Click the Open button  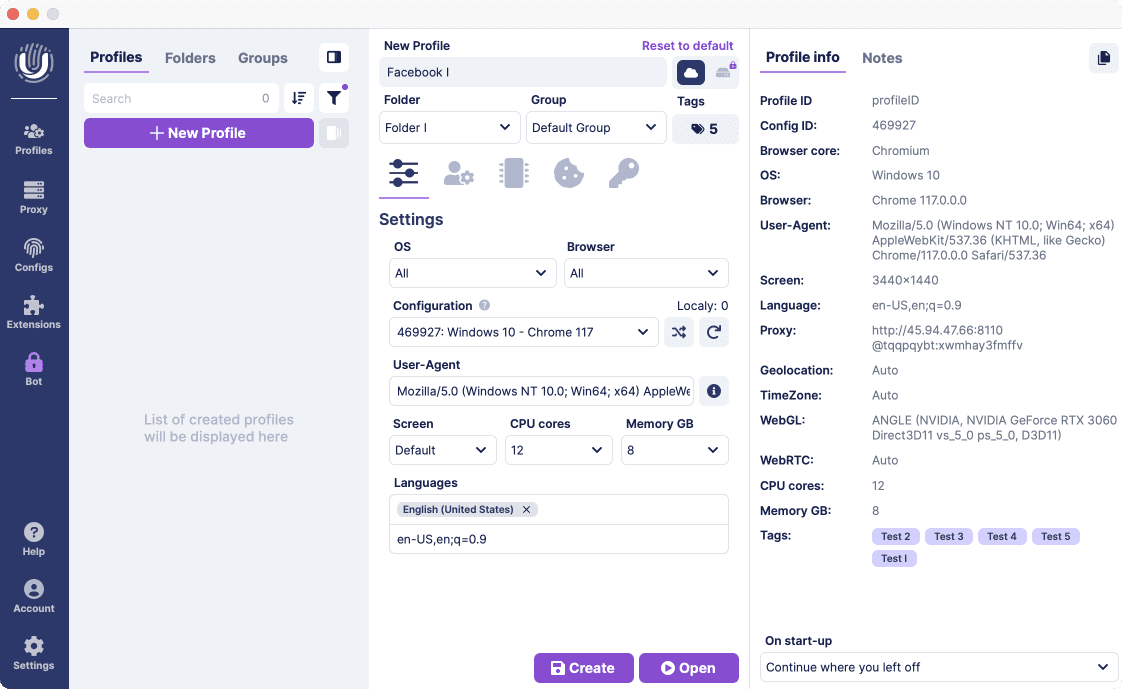click(688, 668)
